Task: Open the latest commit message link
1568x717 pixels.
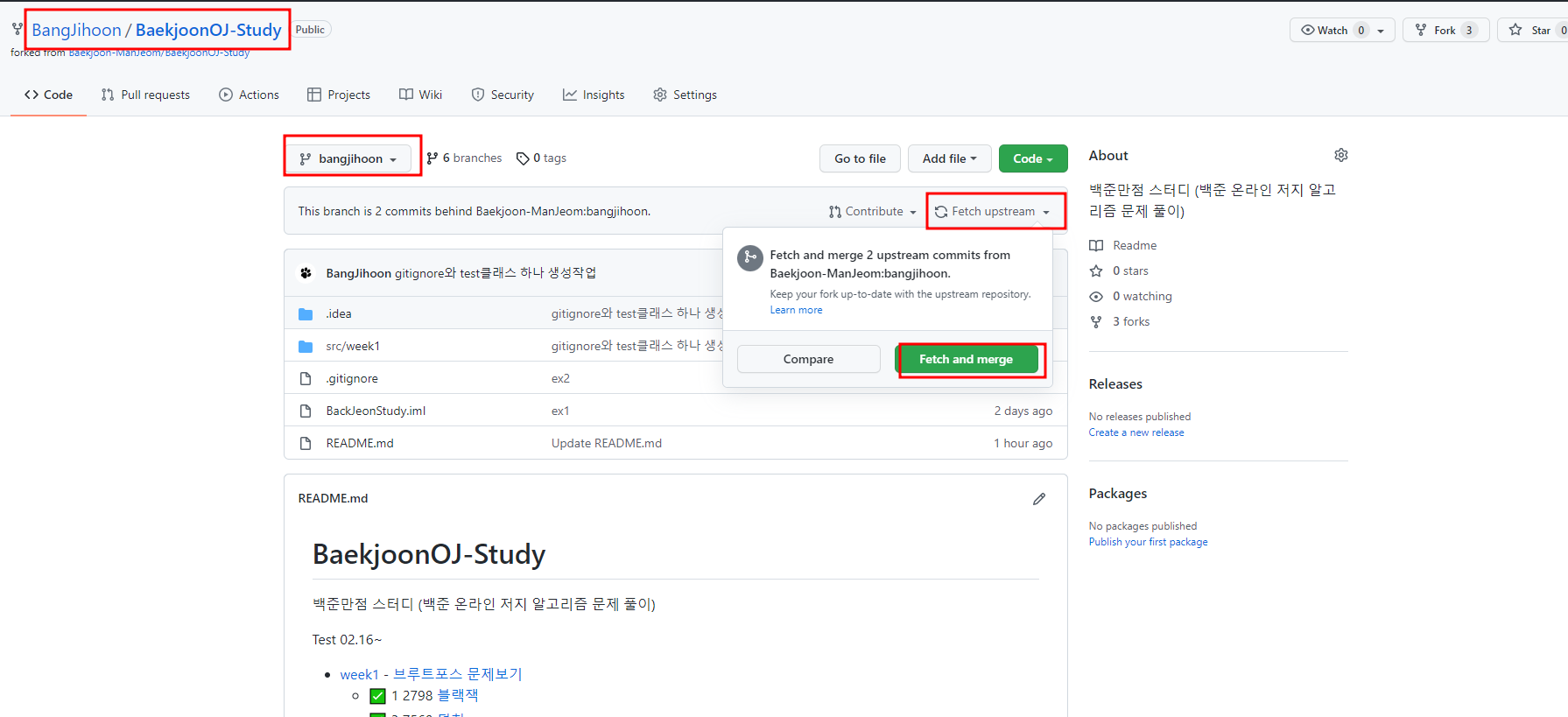Action: pyautogui.click(x=496, y=273)
